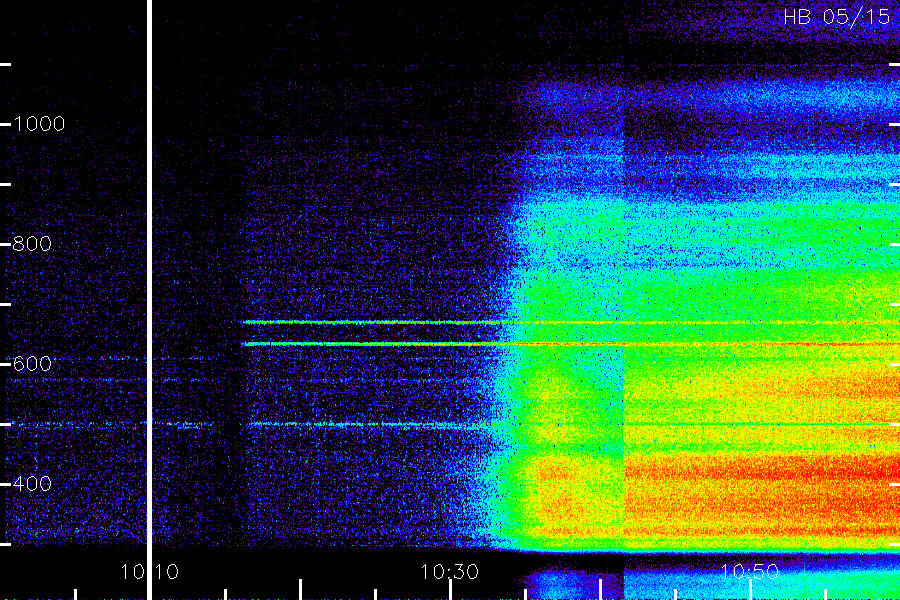Click the 10:30 time axis label
Viewport: 900px width, 600px height.
[x=449, y=572]
